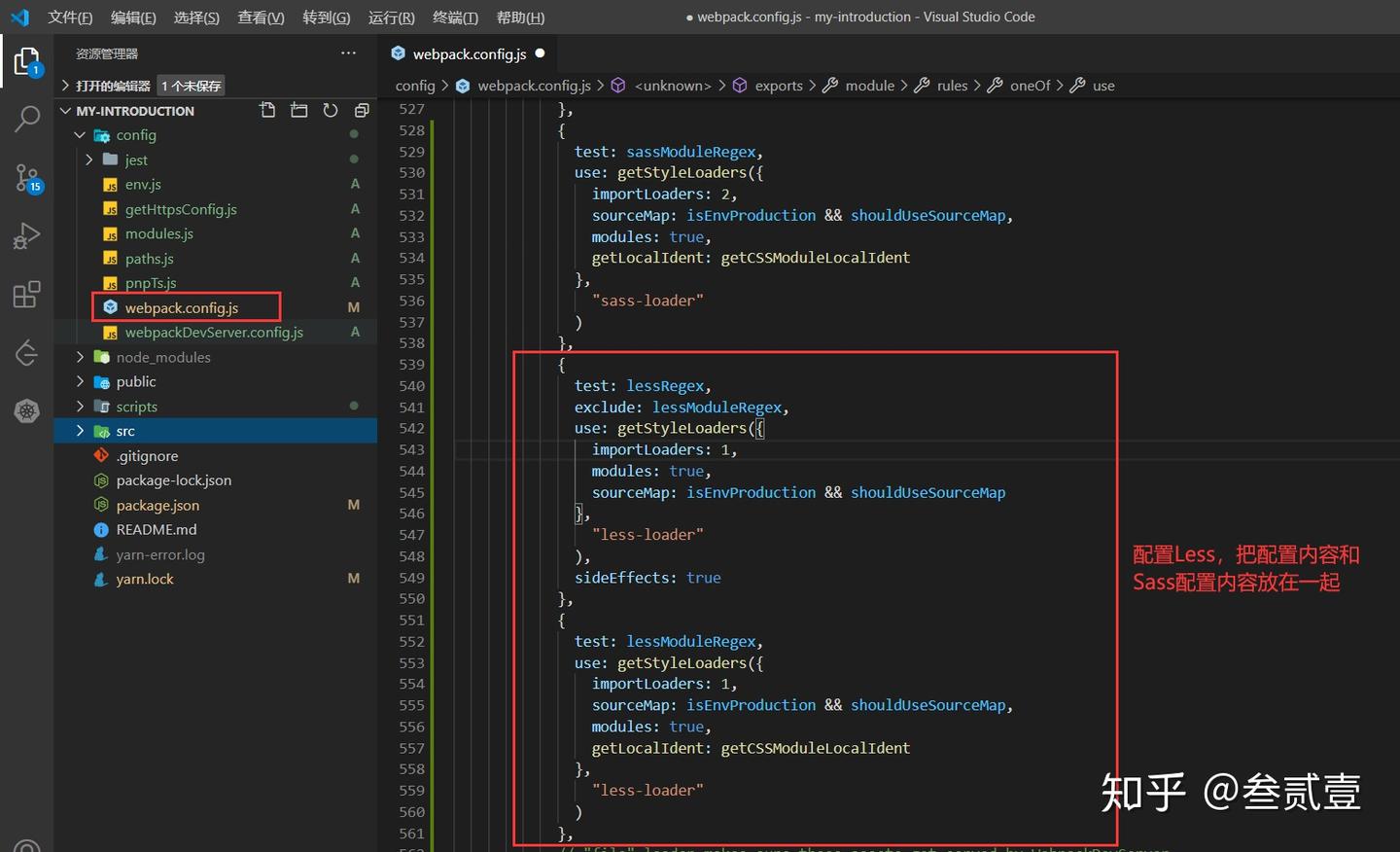Click the New File icon in explorer header
The width and height of the screenshot is (1400, 852).
(267, 110)
